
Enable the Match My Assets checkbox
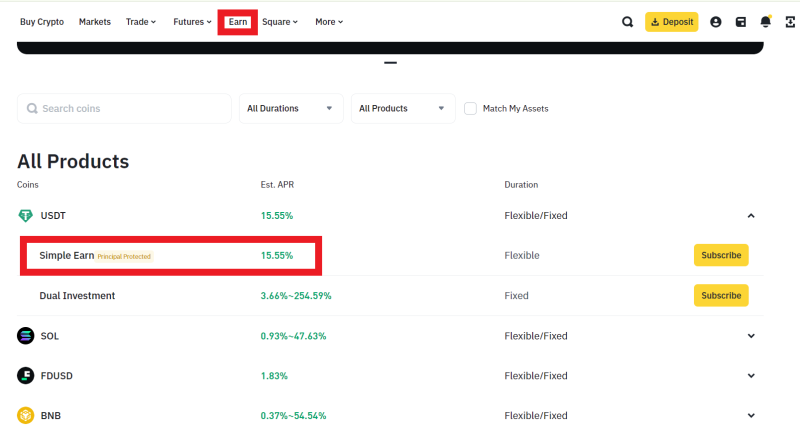click(x=470, y=109)
